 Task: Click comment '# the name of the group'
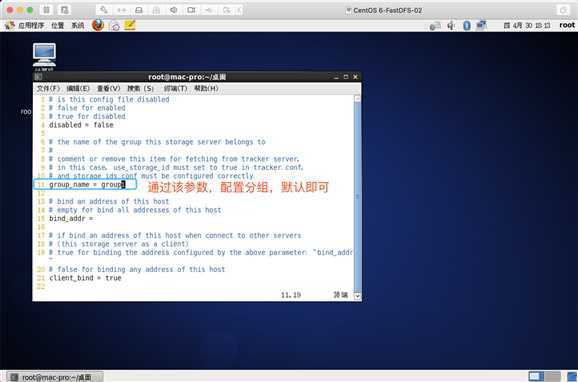(157, 142)
